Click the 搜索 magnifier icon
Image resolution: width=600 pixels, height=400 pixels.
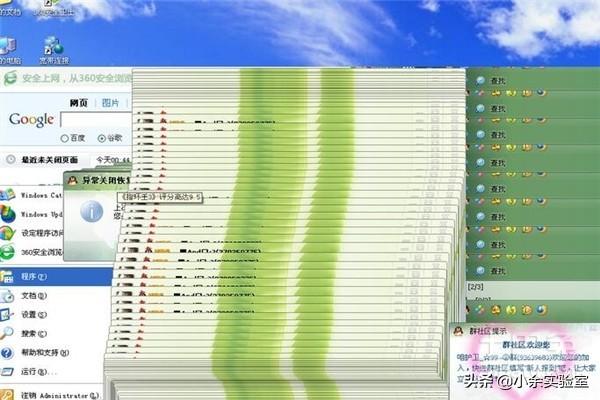(8, 334)
